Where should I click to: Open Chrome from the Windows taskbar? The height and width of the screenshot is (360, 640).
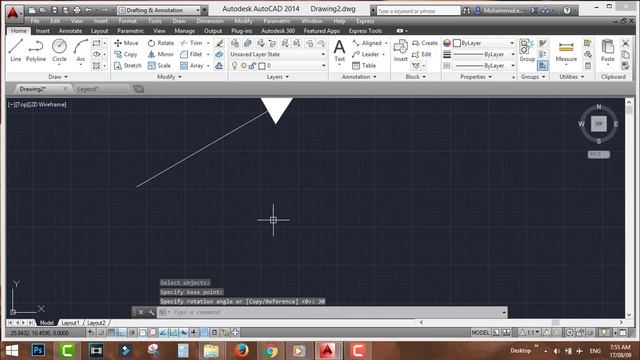click(x=270, y=350)
